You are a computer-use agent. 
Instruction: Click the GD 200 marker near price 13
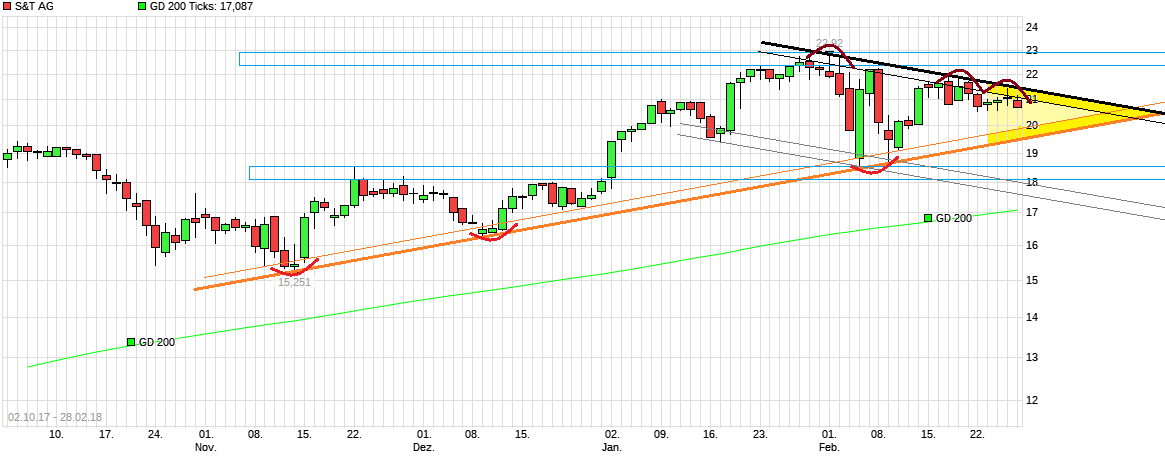point(131,342)
